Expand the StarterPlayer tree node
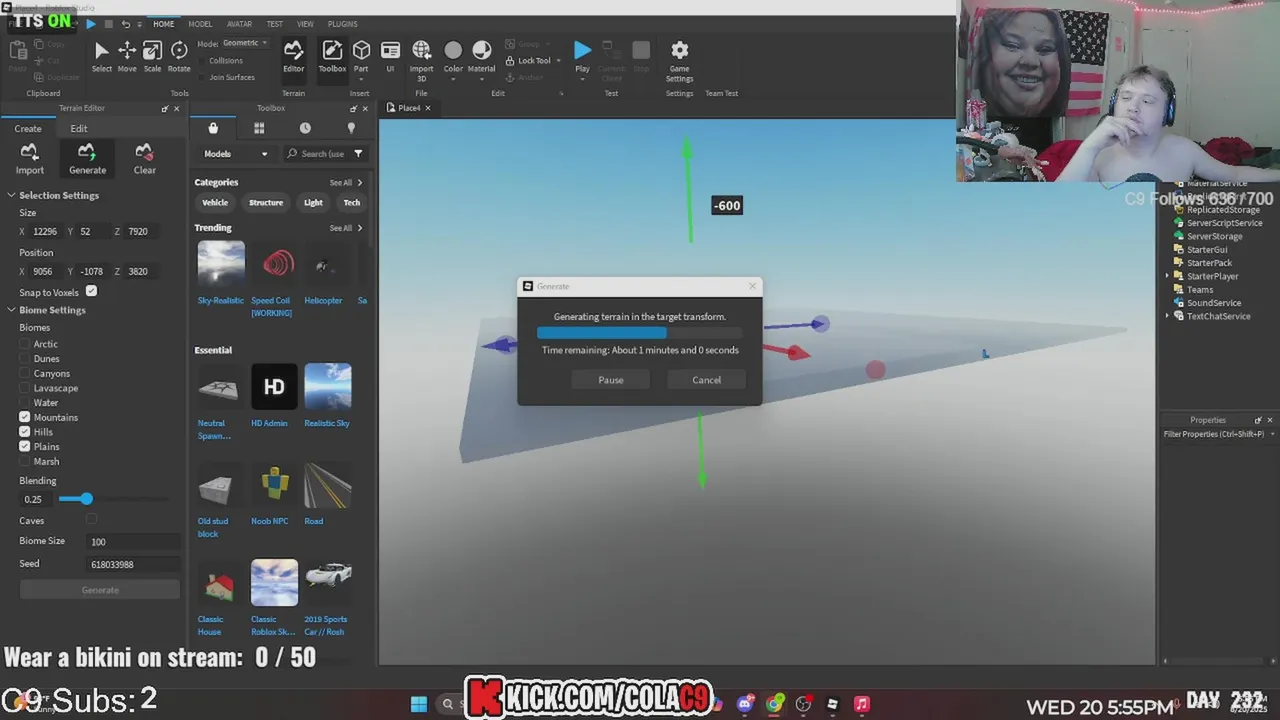 click(x=1167, y=276)
